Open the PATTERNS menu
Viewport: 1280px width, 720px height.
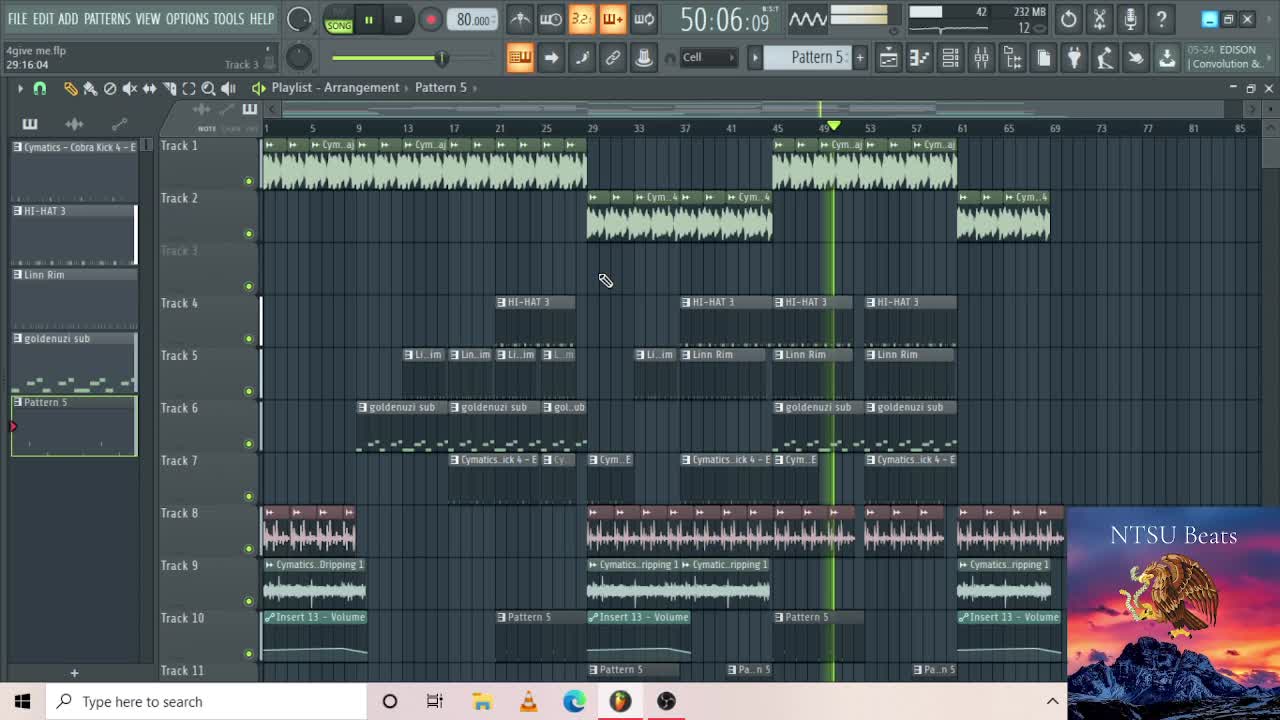107,19
